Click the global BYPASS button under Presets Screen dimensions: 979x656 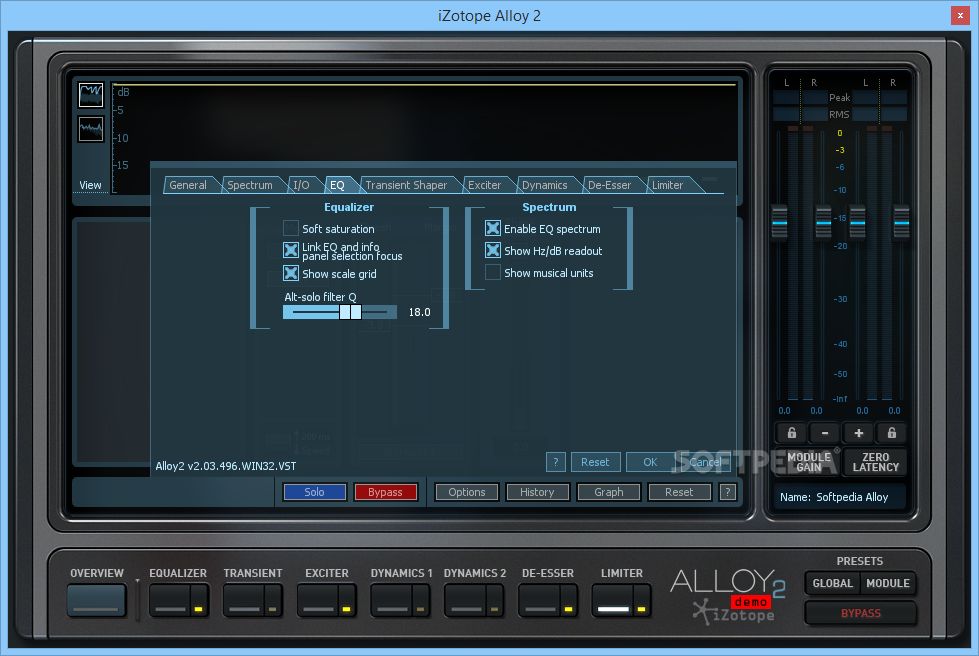pyautogui.click(x=860, y=613)
